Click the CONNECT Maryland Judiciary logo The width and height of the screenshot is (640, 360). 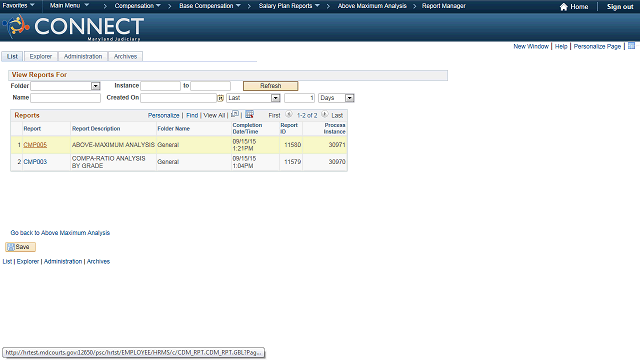point(73,27)
